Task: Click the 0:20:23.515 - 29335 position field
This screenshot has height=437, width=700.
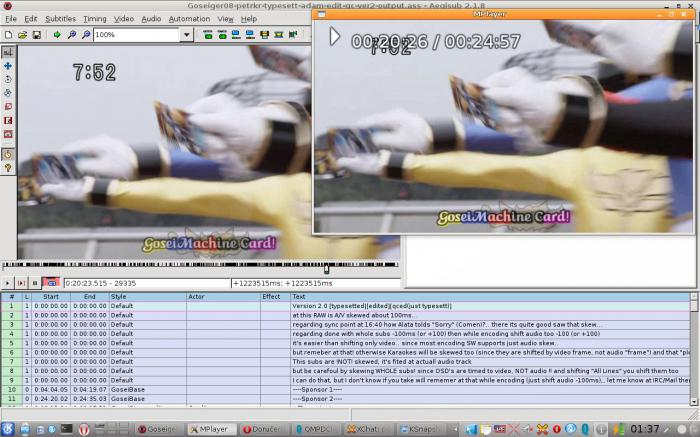Action: click(147, 283)
